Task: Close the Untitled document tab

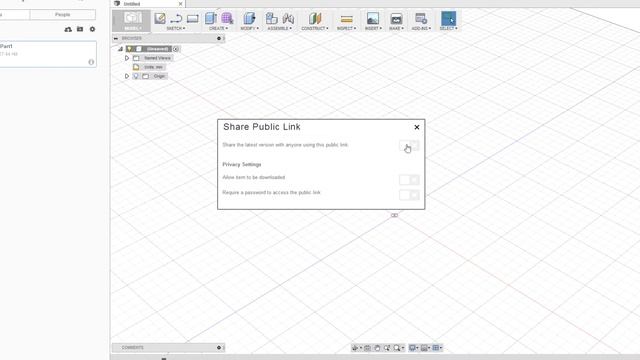Action: (180, 4)
